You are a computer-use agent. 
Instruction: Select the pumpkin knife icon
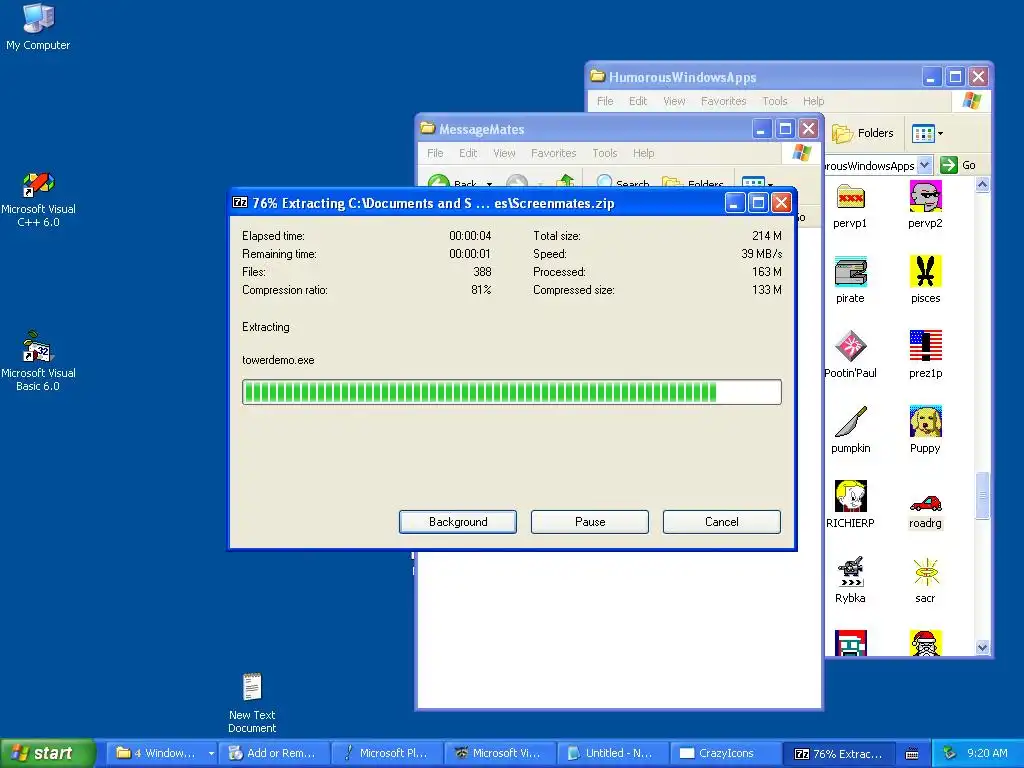[850, 431]
